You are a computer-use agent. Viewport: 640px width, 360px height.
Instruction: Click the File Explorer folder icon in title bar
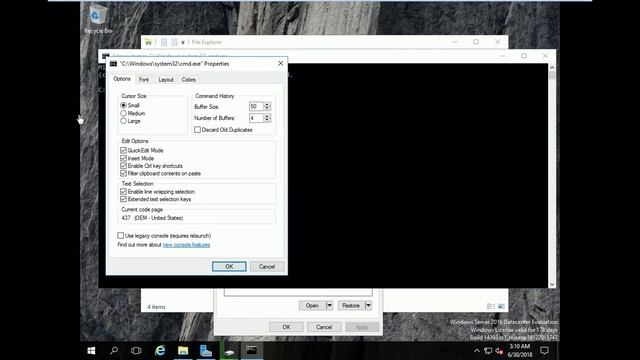(148, 42)
